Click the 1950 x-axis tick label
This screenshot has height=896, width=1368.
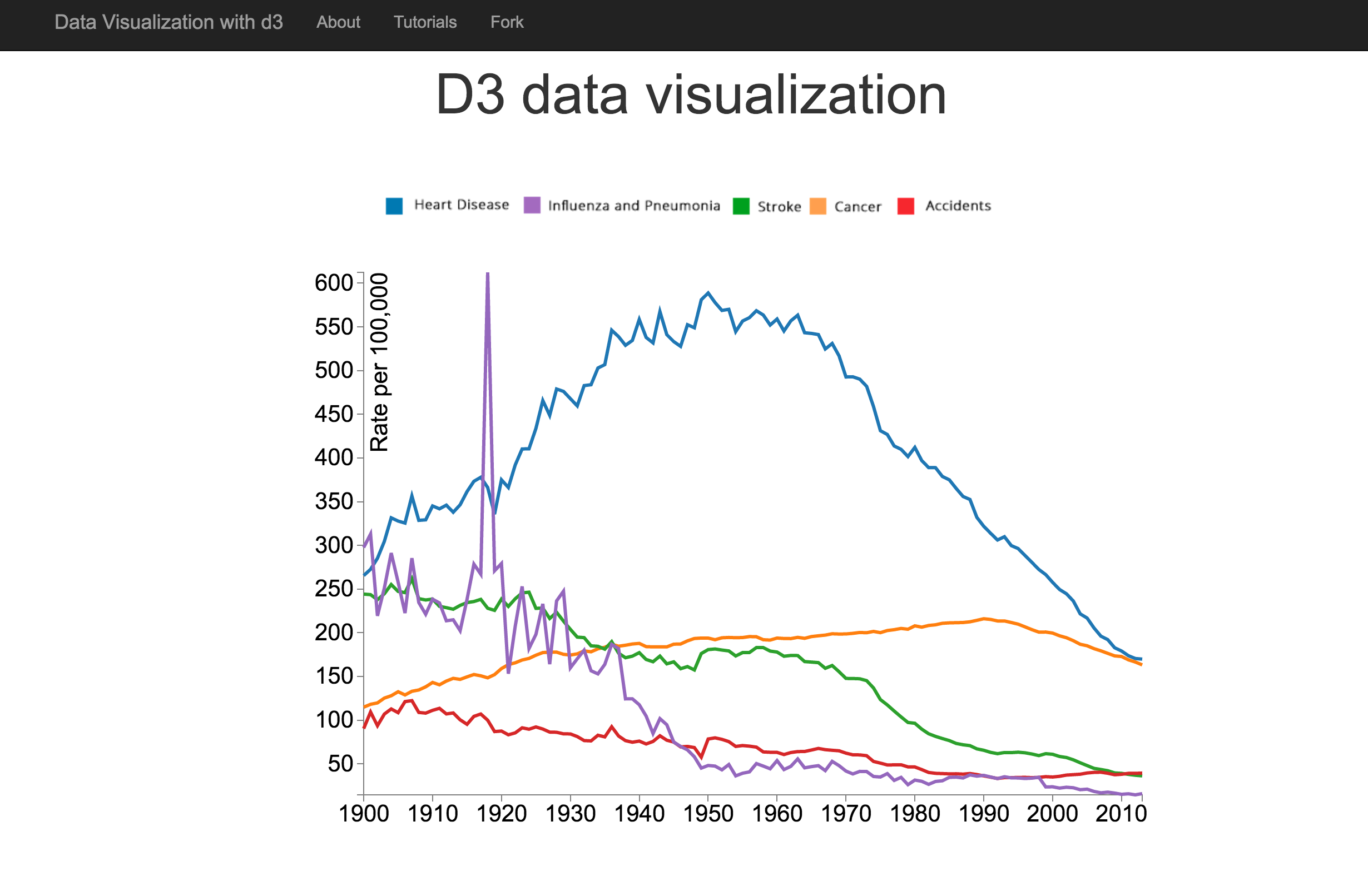pos(708,814)
